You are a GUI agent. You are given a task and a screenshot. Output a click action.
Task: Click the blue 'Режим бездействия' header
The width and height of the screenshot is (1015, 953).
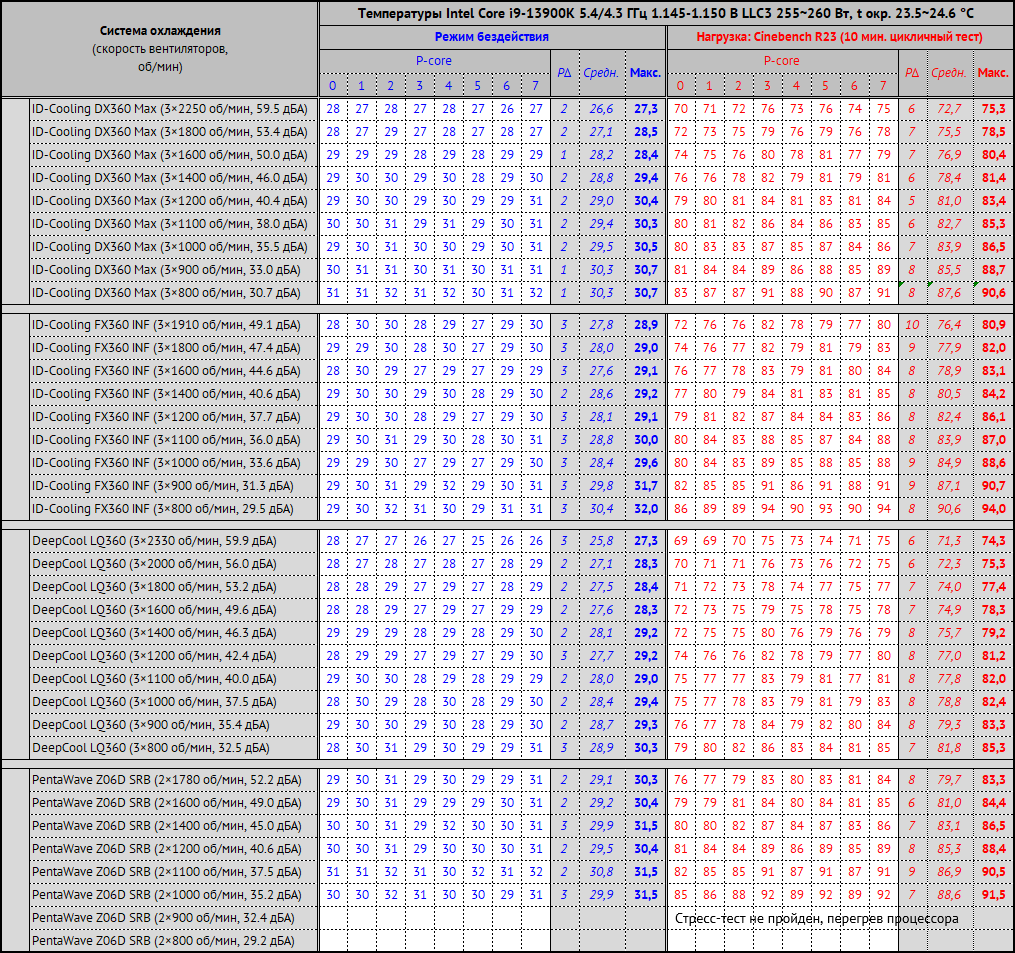pos(491,37)
